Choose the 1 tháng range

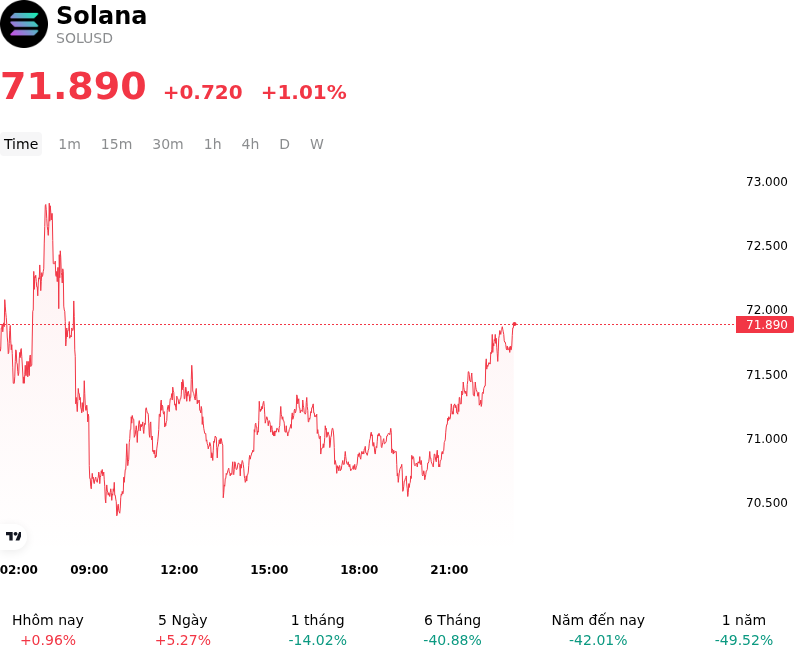(x=317, y=630)
